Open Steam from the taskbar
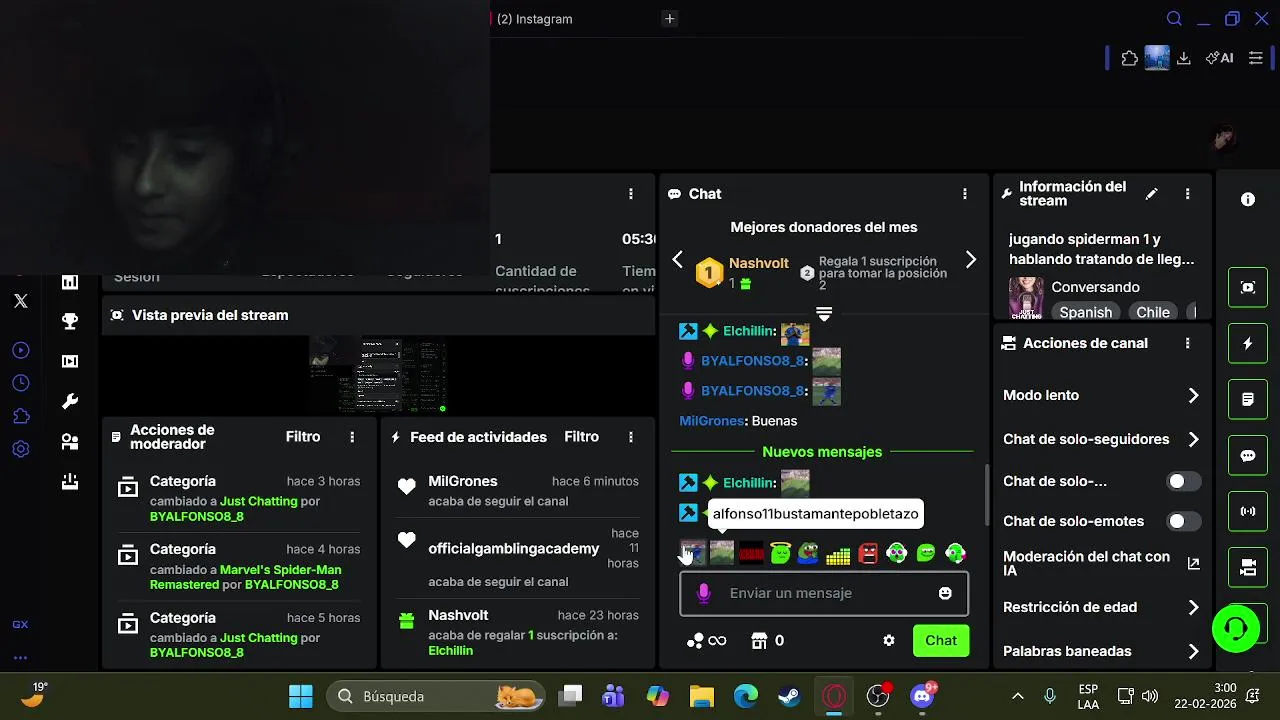The image size is (1280, 720). coord(790,696)
